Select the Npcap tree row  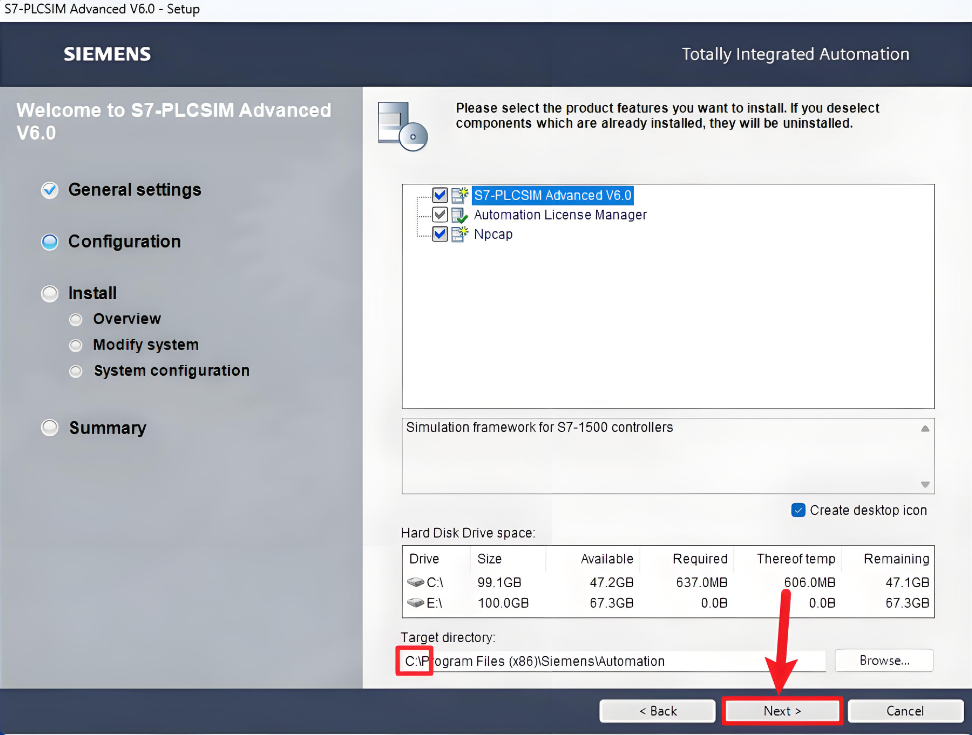493,234
